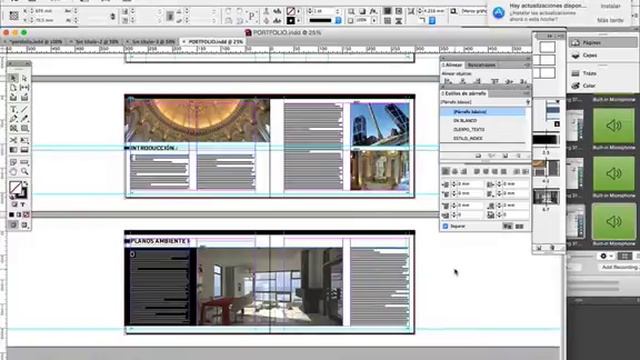Swap fill and stroke arrow
The width and height of the screenshot is (640, 360).
coord(25,184)
